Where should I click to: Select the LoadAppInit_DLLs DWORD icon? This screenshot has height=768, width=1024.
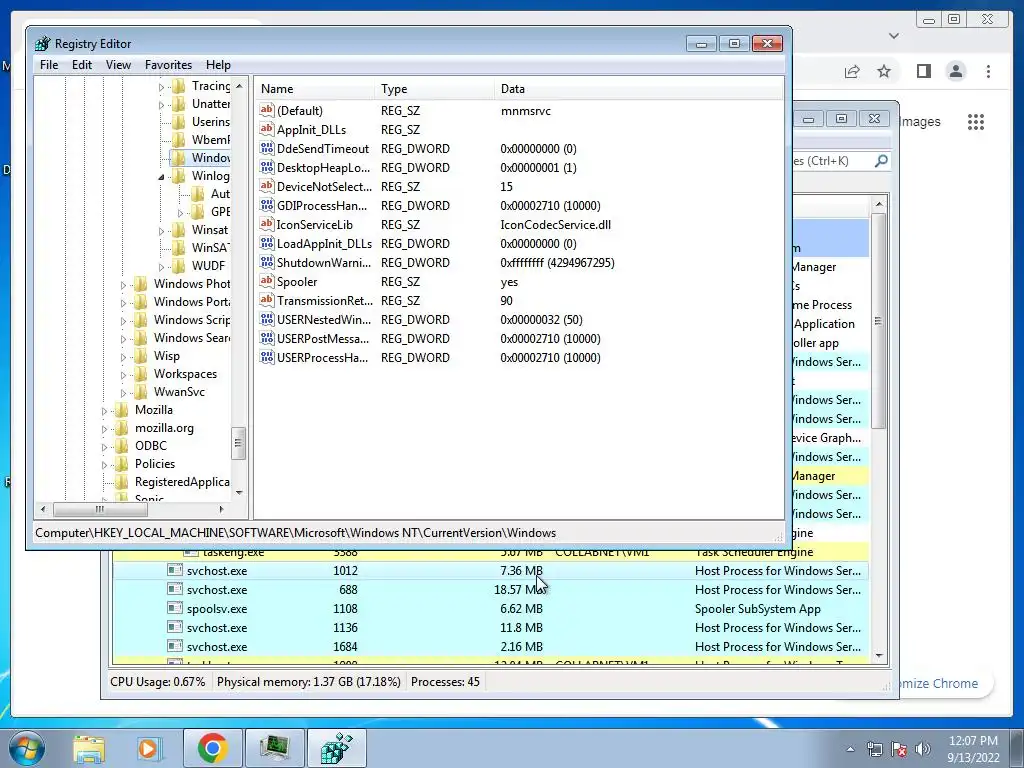(266, 244)
